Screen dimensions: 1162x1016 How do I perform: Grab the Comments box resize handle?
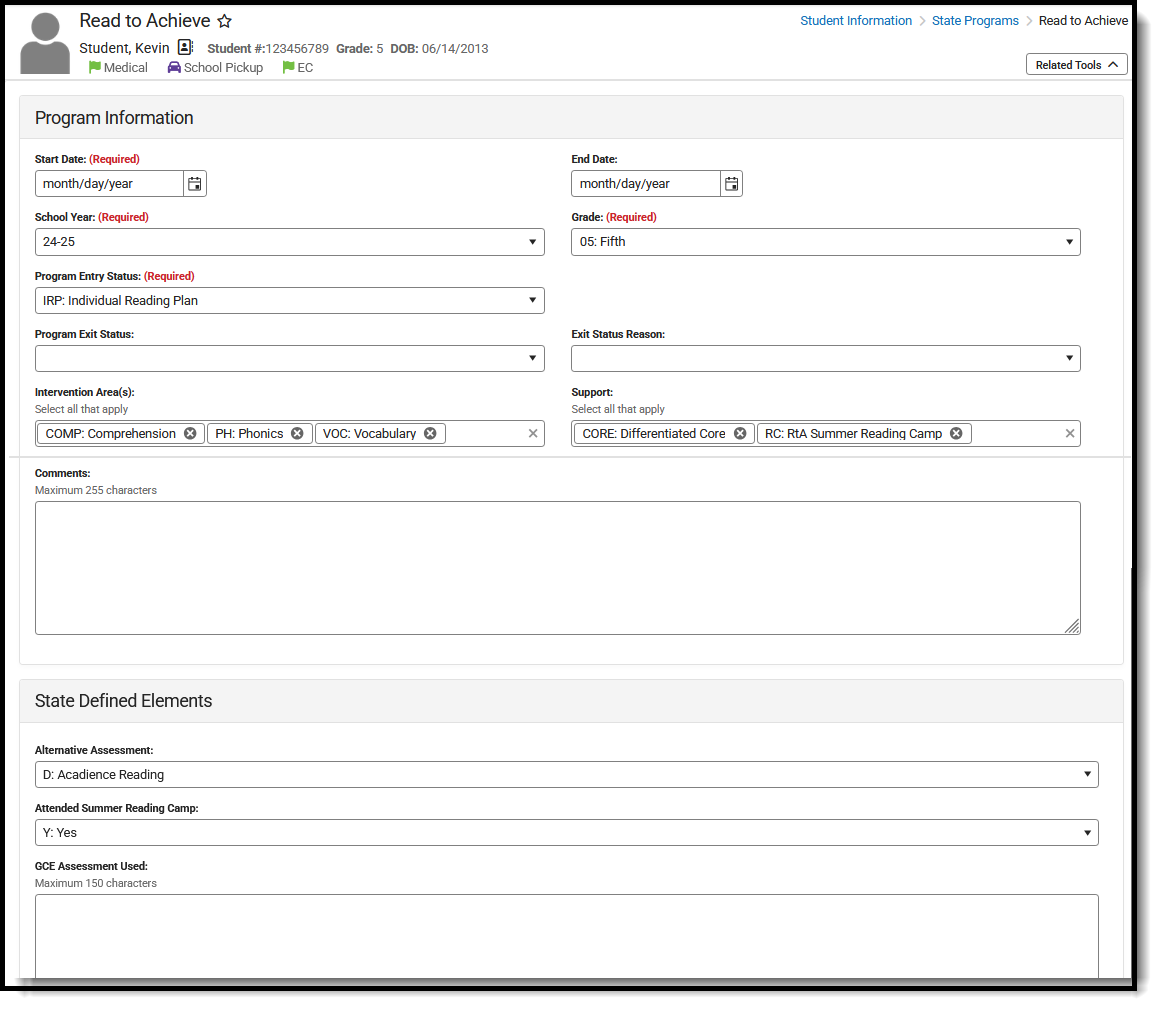click(x=1072, y=626)
